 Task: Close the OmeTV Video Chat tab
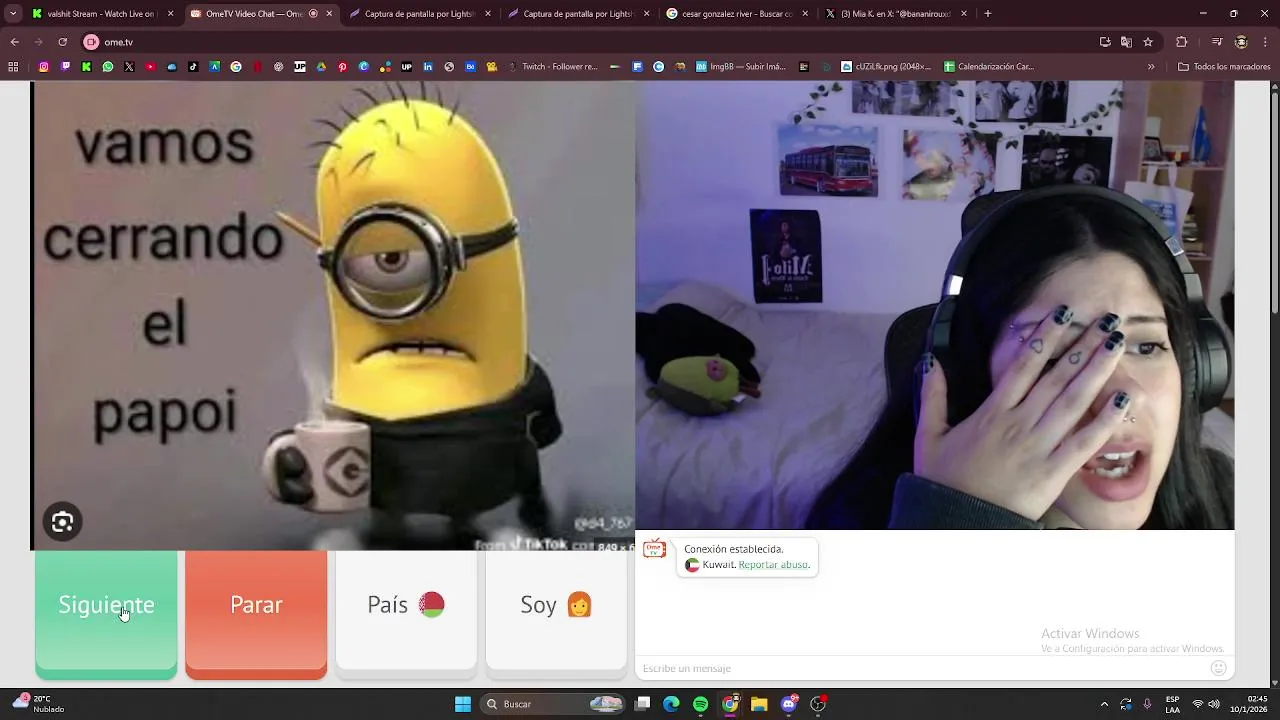[x=329, y=14]
